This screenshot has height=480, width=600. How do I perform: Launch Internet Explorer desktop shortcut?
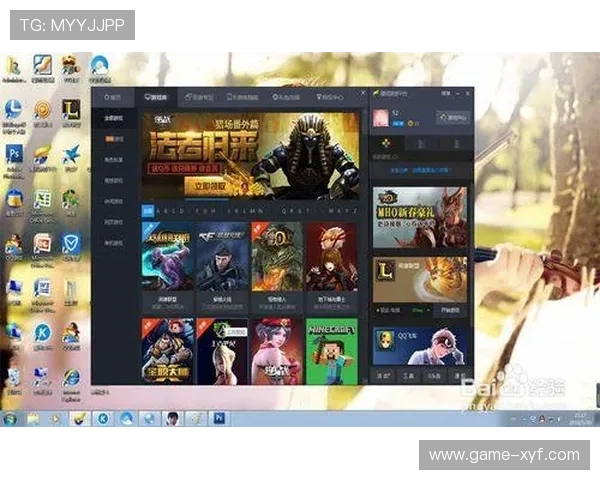[x=72, y=377]
